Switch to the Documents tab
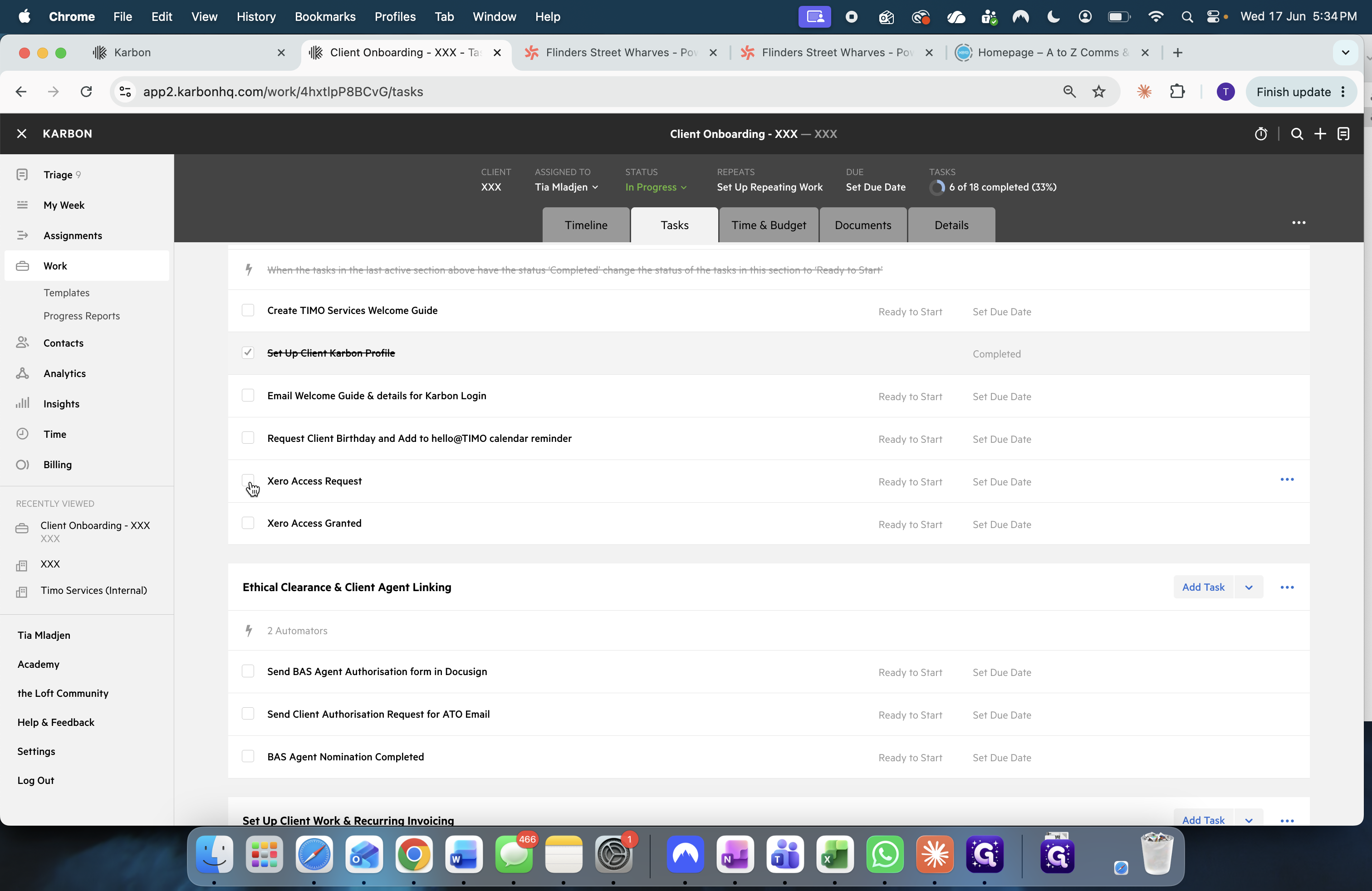This screenshot has height=891, width=1372. coord(862,225)
